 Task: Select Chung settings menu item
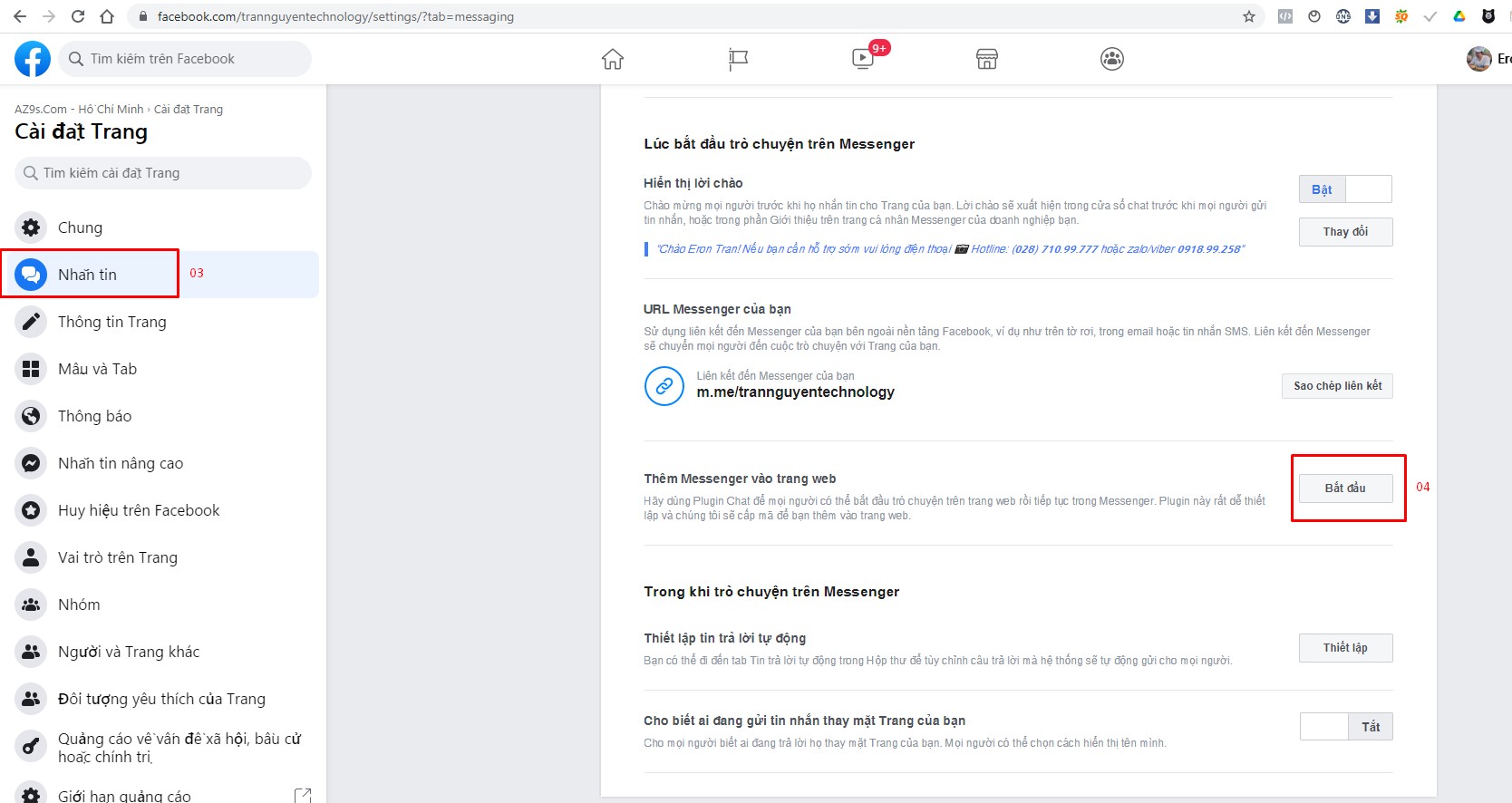click(80, 227)
